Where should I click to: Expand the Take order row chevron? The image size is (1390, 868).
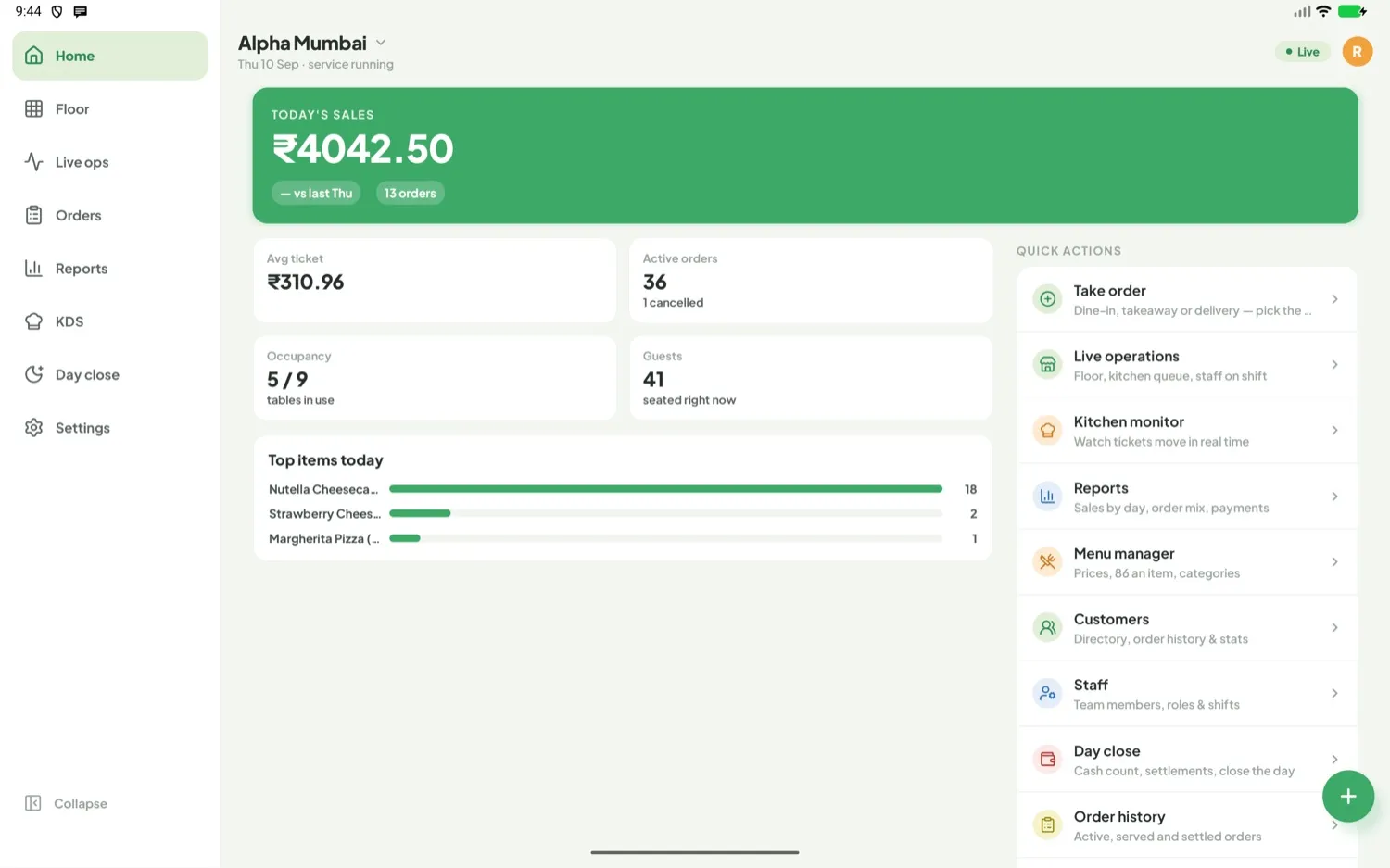1334,299
